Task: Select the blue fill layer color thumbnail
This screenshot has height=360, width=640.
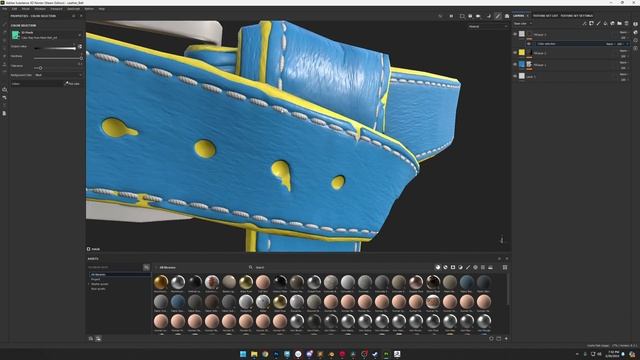Action: tap(522, 64)
